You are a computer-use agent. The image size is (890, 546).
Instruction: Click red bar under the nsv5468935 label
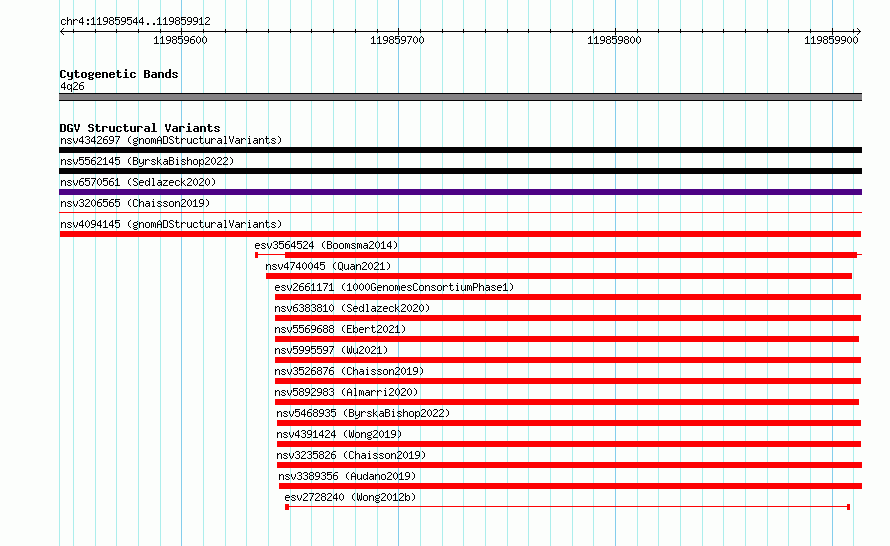click(569, 423)
